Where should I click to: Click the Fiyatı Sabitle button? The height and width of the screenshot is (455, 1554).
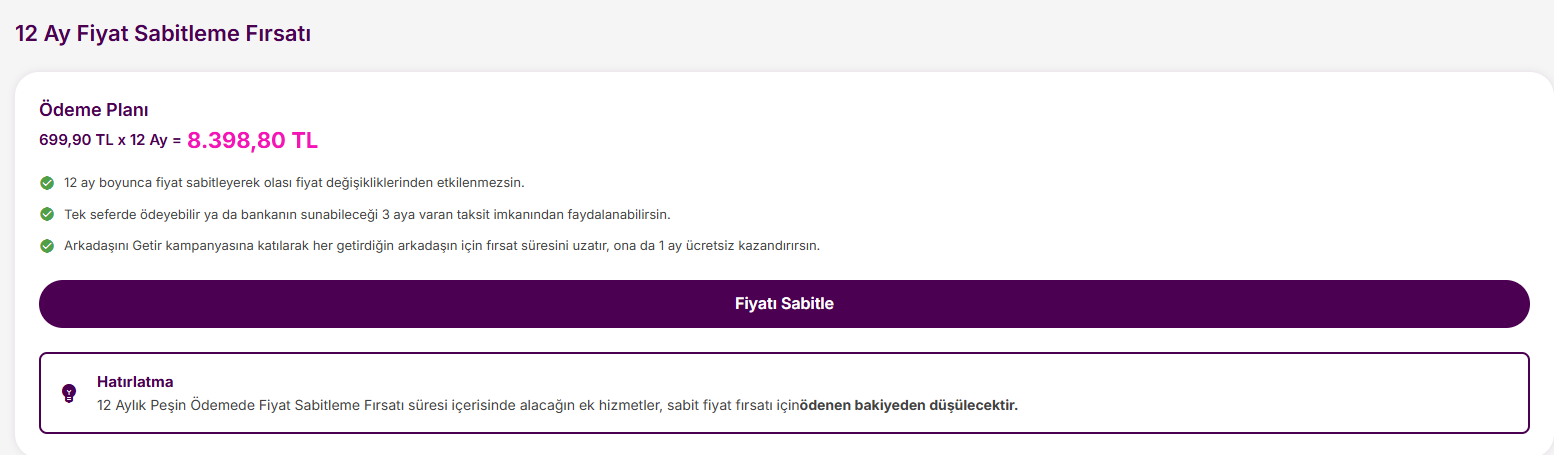[x=784, y=304]
